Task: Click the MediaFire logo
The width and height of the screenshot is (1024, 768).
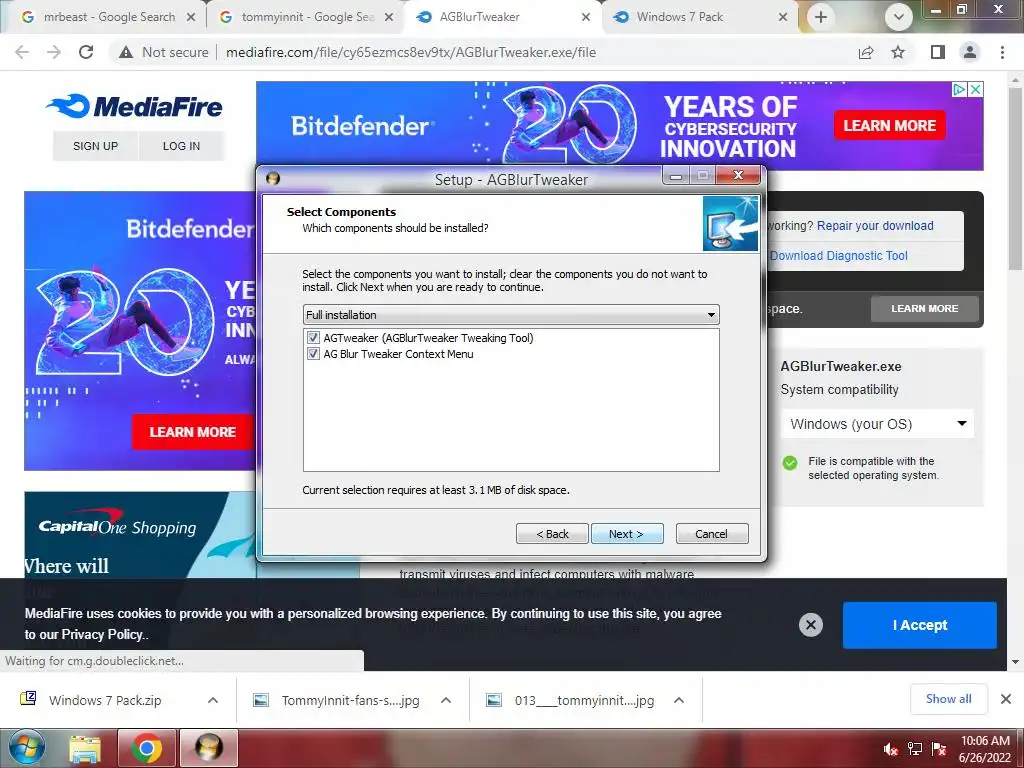Action: (x=134, y=106)
